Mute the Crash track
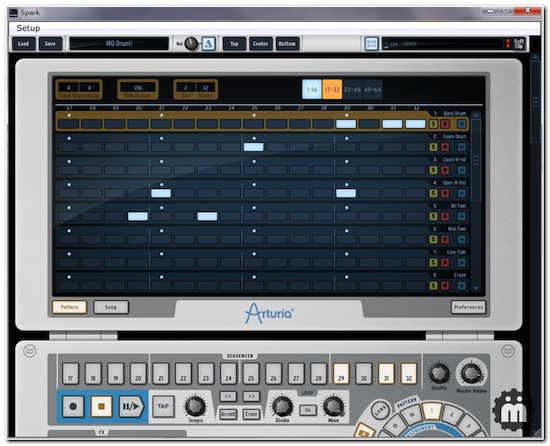 [445, 286]
